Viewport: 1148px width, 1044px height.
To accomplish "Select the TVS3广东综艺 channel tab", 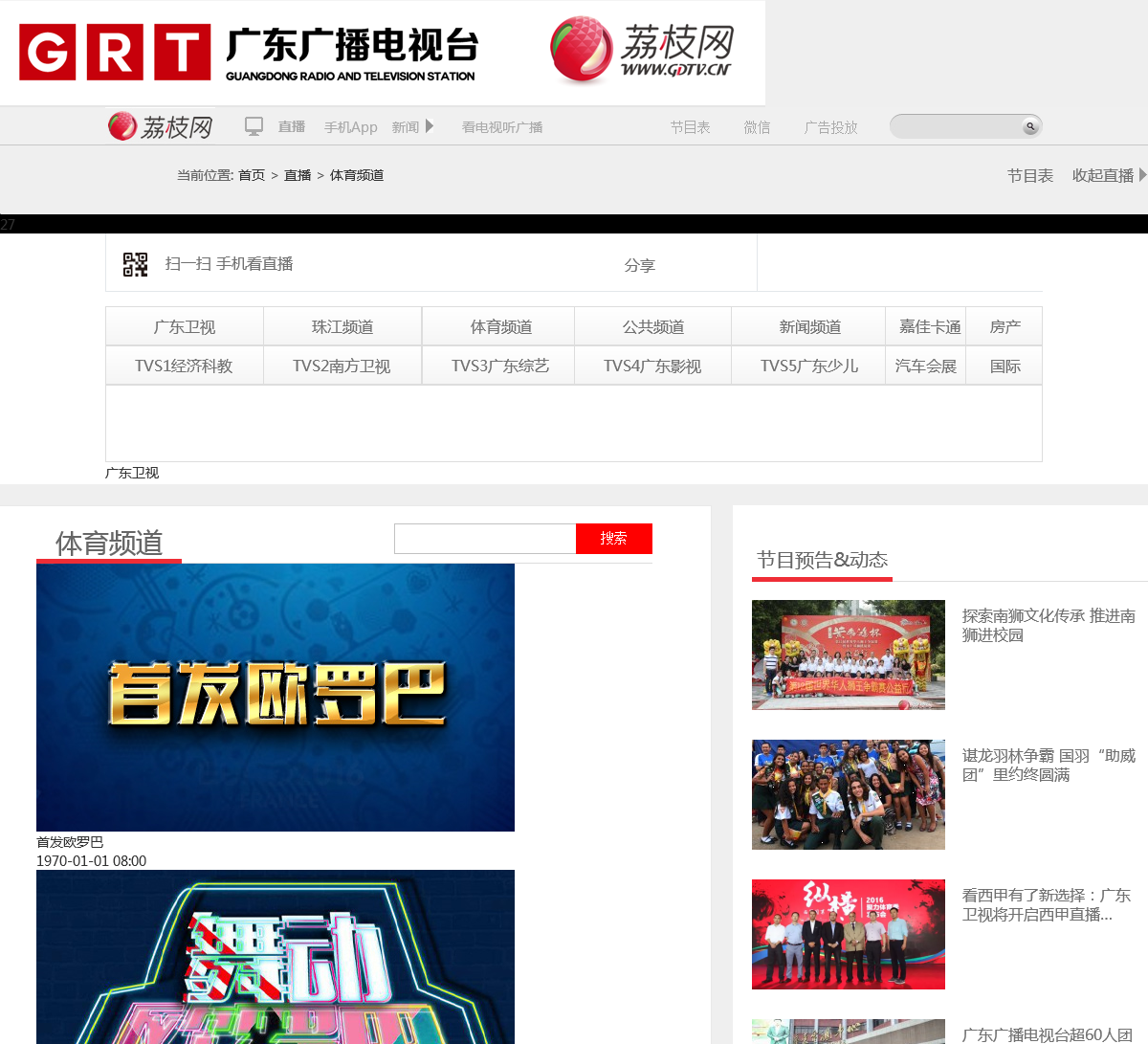I will [498, 366].
